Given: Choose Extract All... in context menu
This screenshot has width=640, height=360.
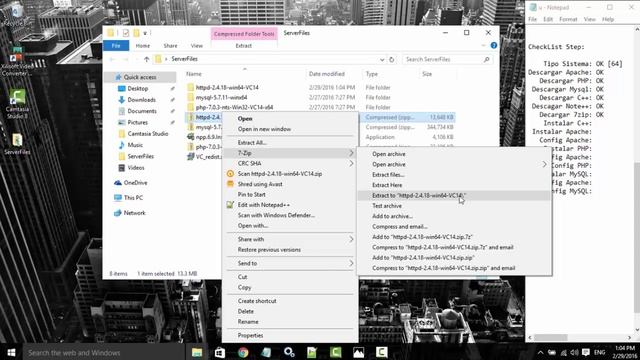Looking at the screenshot, I should coord(252,143).
